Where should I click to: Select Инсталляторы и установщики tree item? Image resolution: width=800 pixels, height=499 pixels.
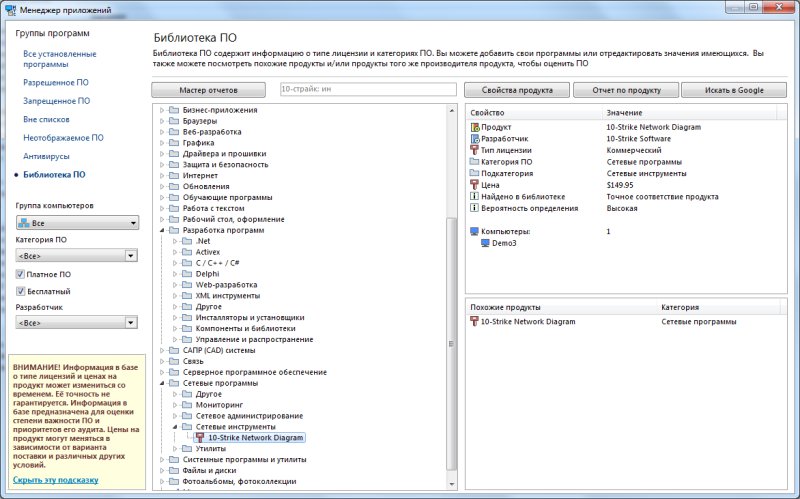(x=250, y=318)
